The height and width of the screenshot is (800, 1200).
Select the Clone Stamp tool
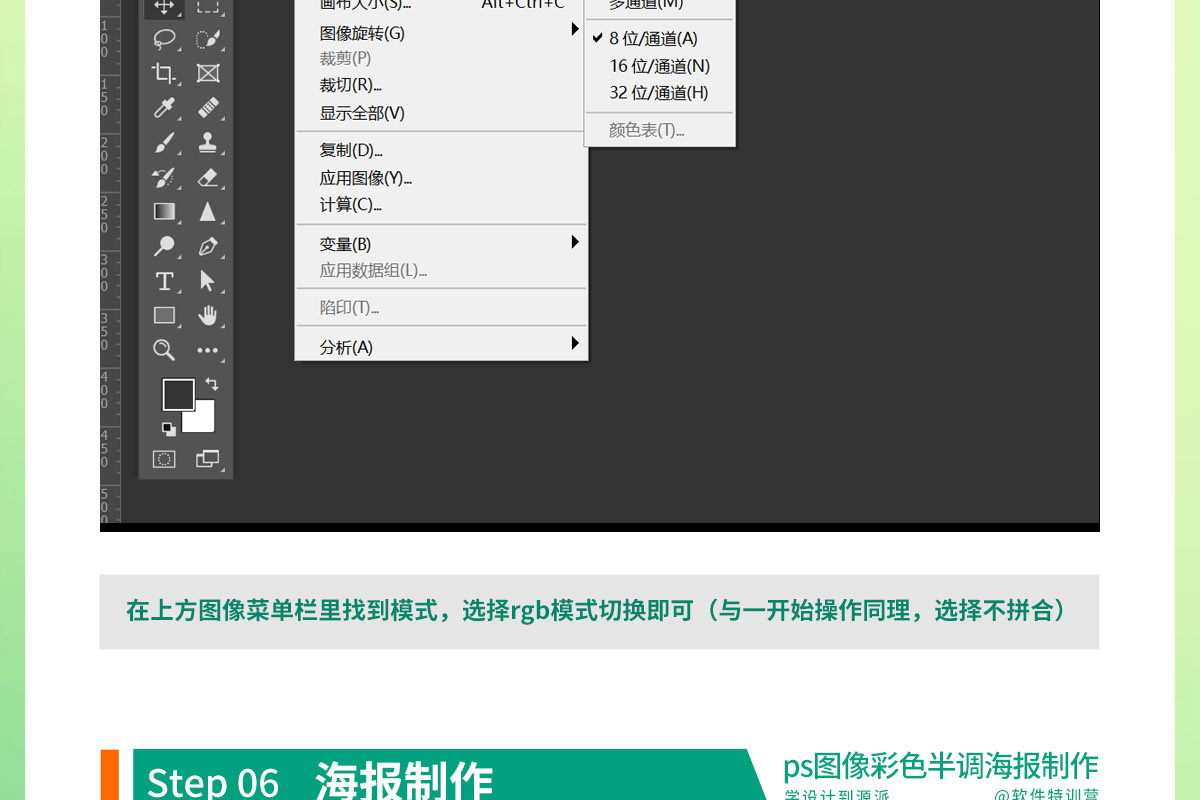coord(207,142)
